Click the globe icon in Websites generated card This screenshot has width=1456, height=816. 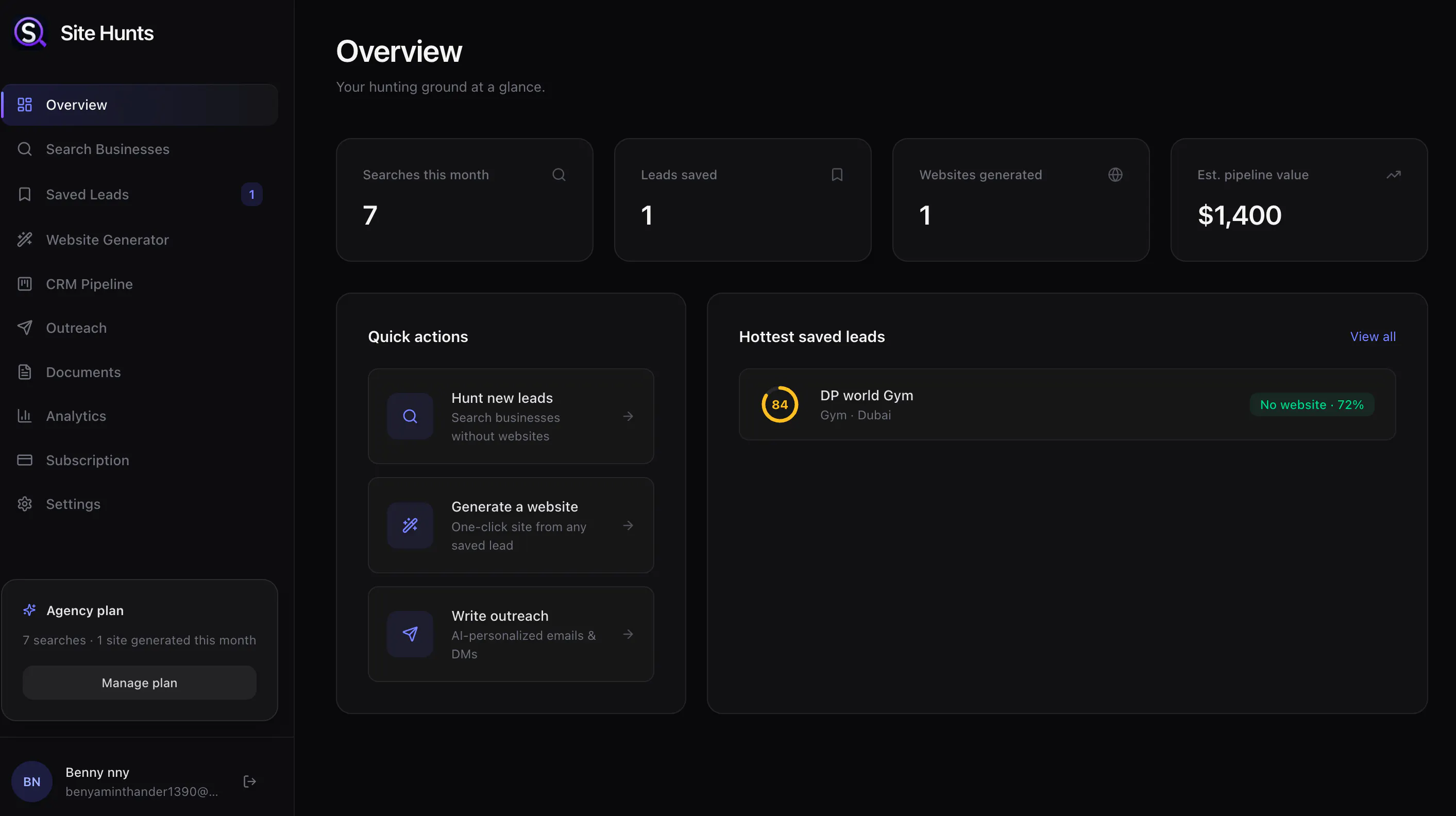coord(1115,175)
